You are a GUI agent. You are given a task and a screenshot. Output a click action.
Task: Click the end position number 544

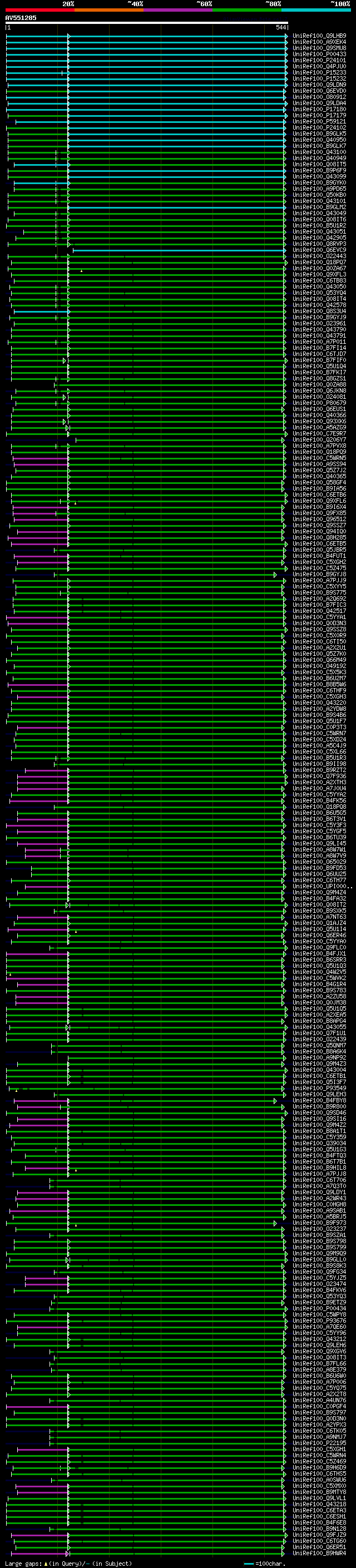[x=280, y=27]
